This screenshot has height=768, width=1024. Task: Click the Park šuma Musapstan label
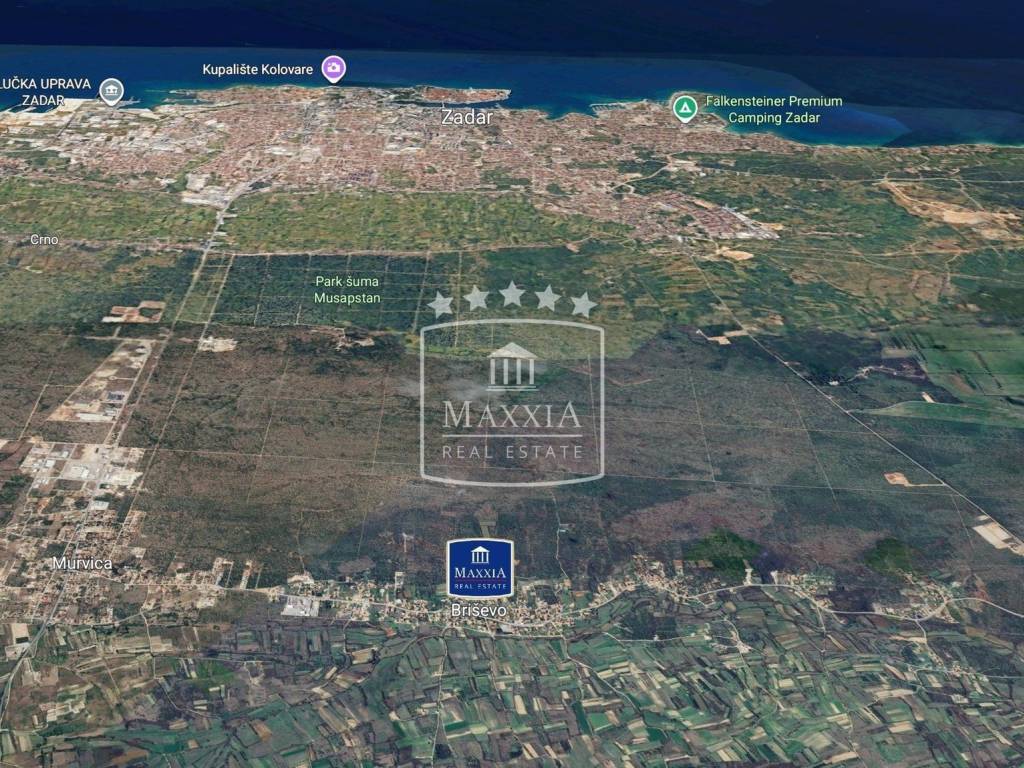point(347,290)
